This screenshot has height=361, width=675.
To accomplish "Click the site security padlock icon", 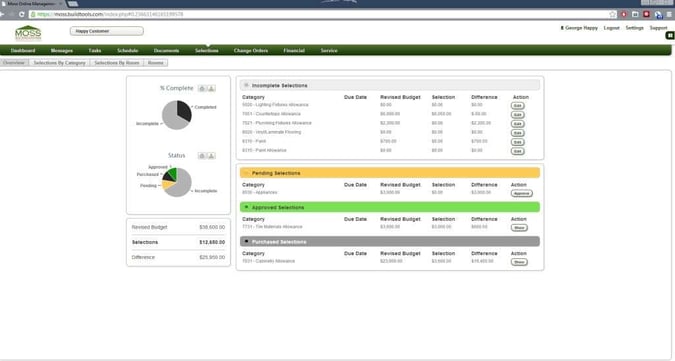I will point(33,14).
